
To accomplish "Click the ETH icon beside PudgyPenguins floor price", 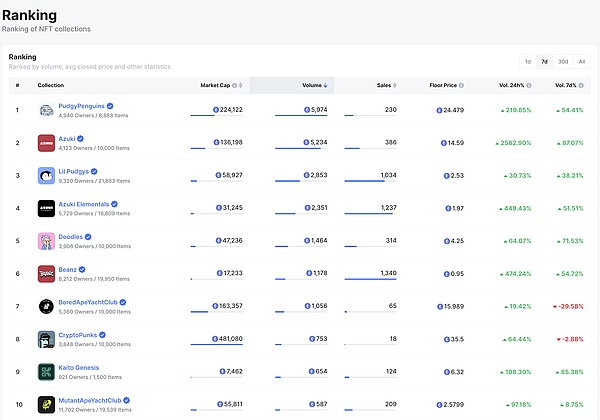I will (x=439, y=111).
